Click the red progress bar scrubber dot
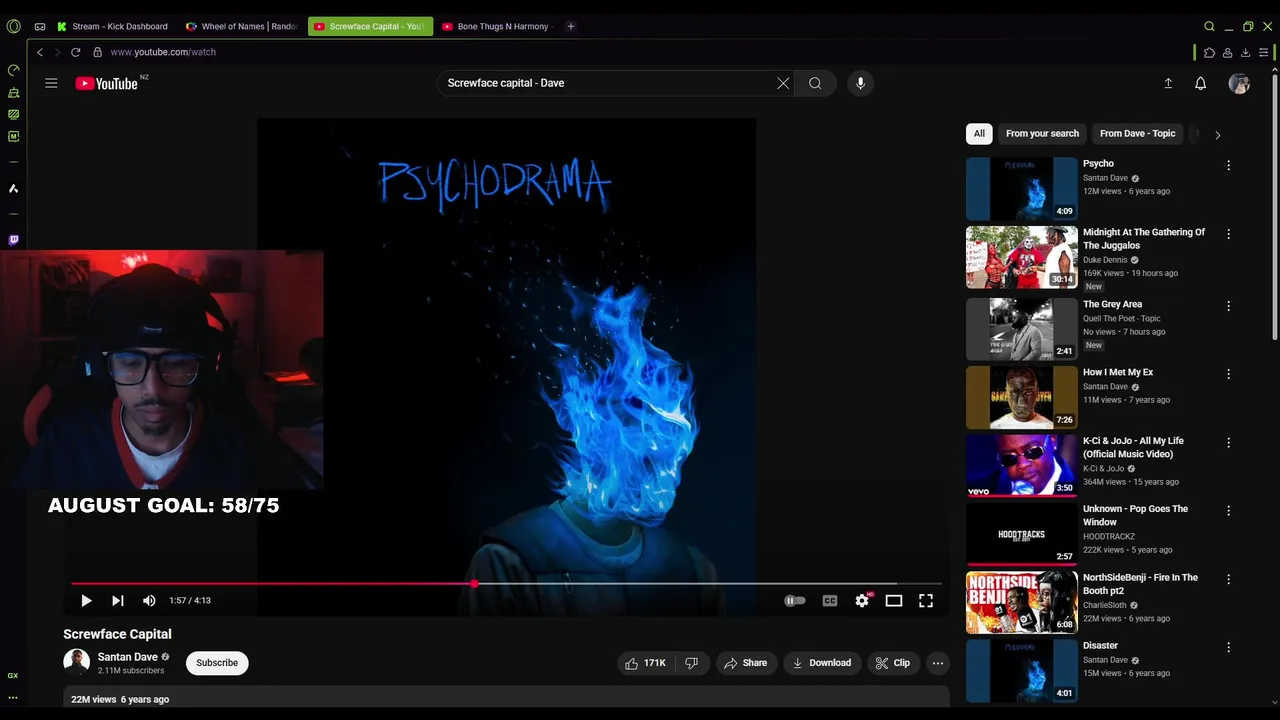This screenshot has width=1280, height=720. point(473,583)
